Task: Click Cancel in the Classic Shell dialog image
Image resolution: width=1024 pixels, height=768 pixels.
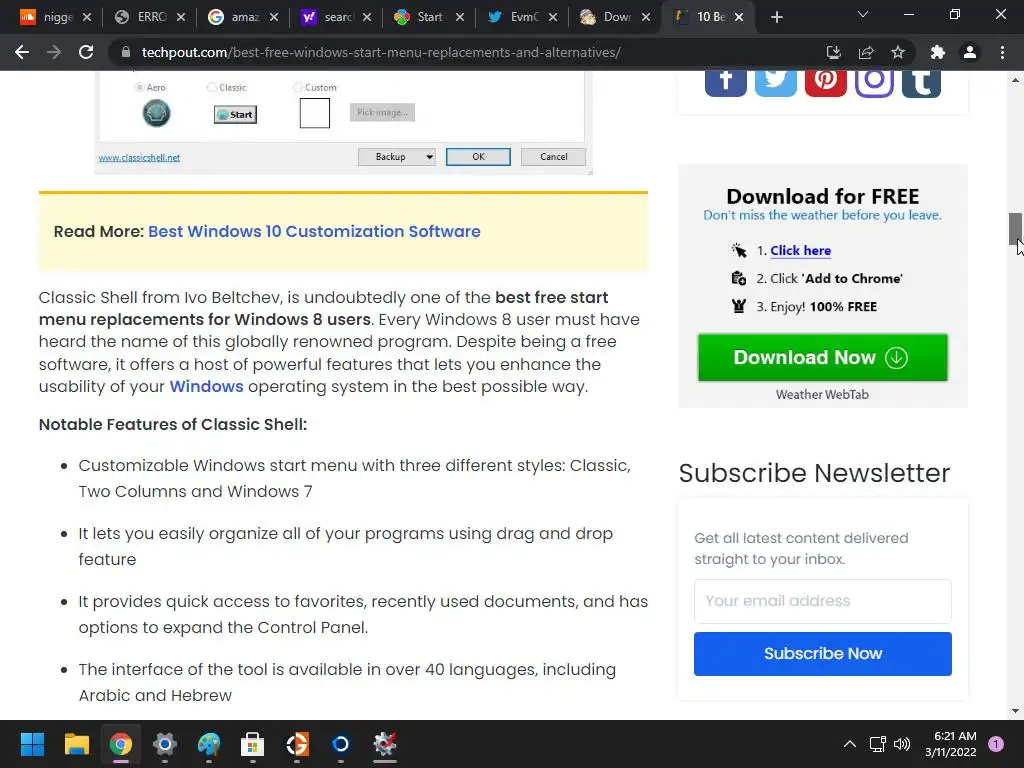Action: [553, 157]
